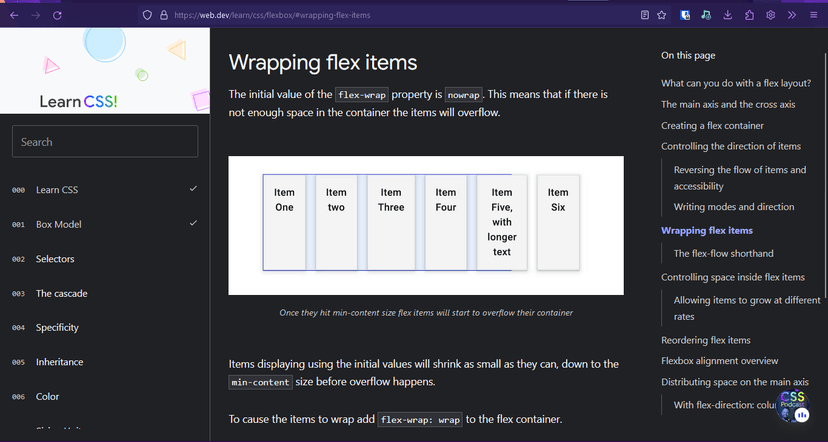Bookmark this page with the star icon
The height and width of the screenshot is (442, 828).
tap(662, 15)
